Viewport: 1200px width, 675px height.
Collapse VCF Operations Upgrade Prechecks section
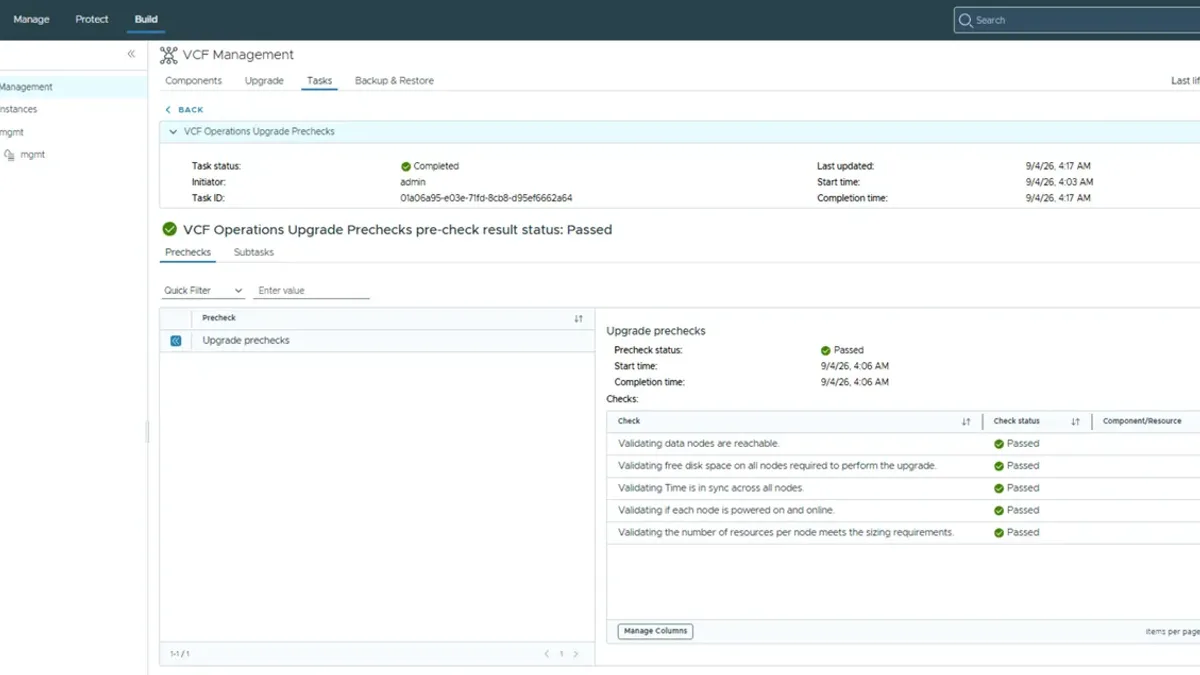tap(173, 132)
